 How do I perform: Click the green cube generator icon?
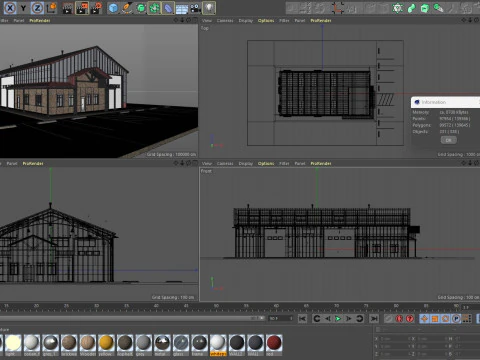click(425, 8)
